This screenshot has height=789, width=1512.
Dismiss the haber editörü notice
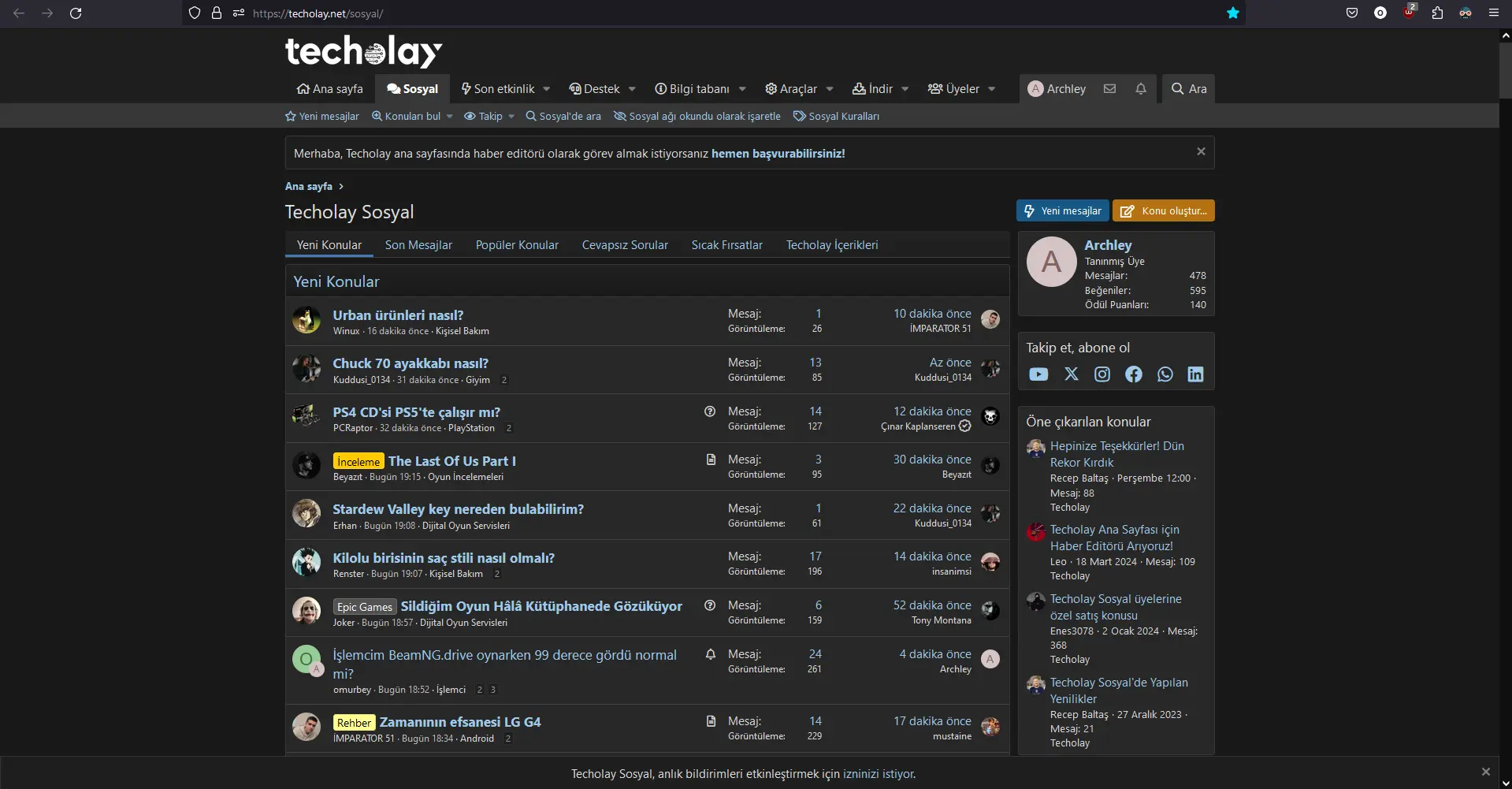pos(1201,151)
